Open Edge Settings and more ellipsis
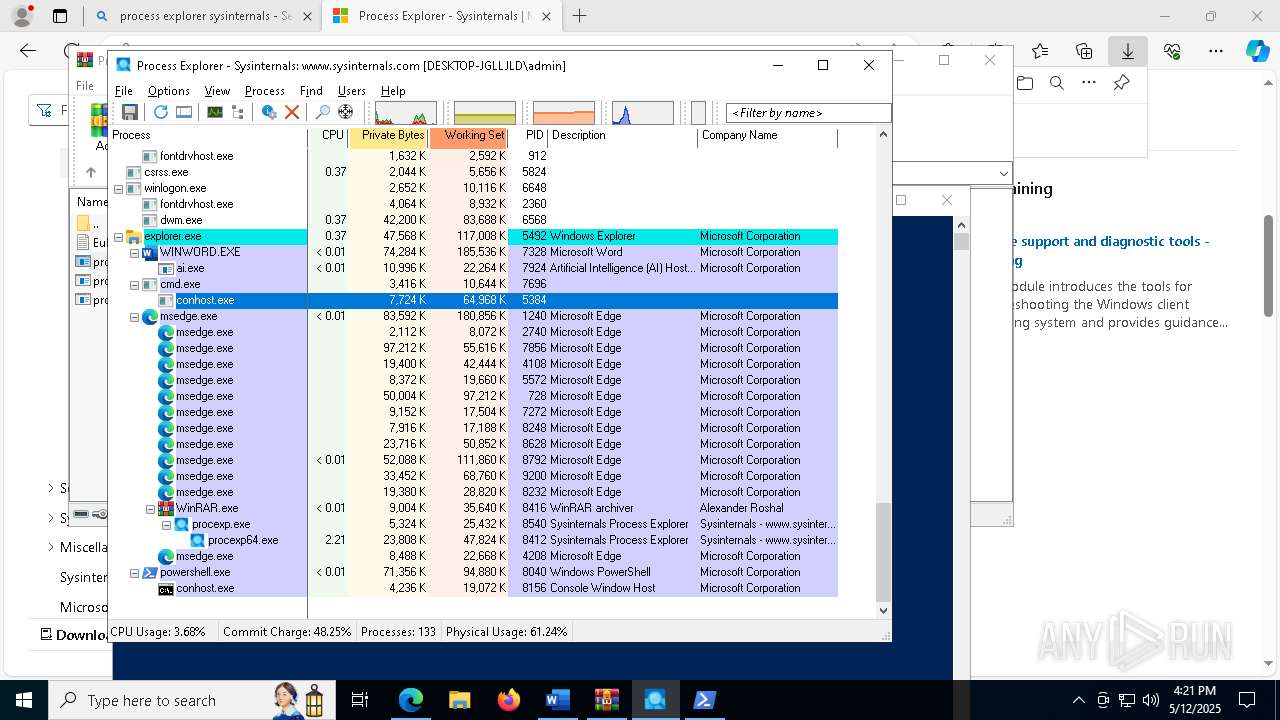1280x720 pixels. click(1216, 51)
